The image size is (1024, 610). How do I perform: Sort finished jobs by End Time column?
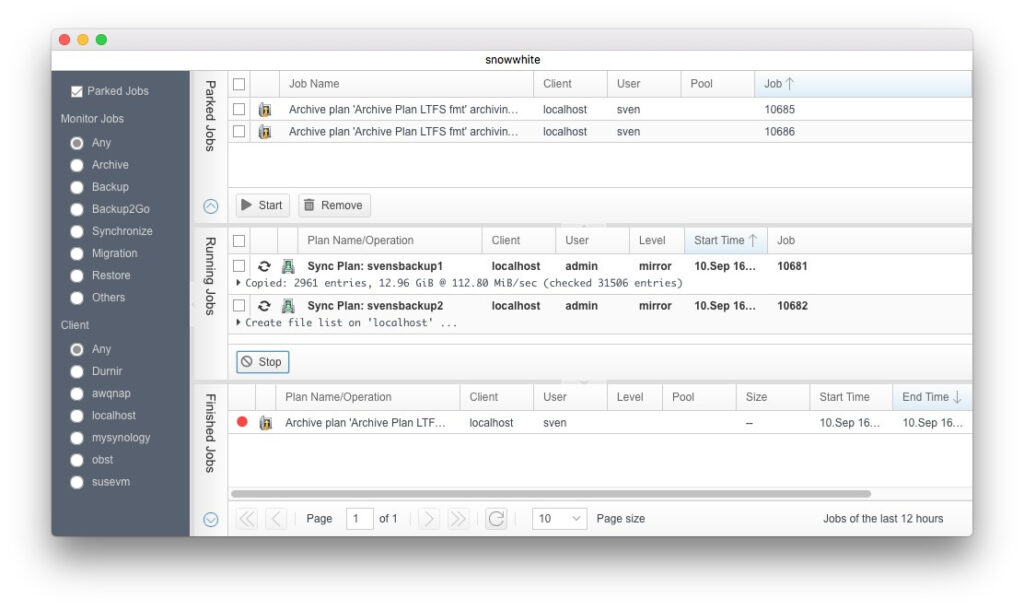pyautogui.click(x=931, y=397)
